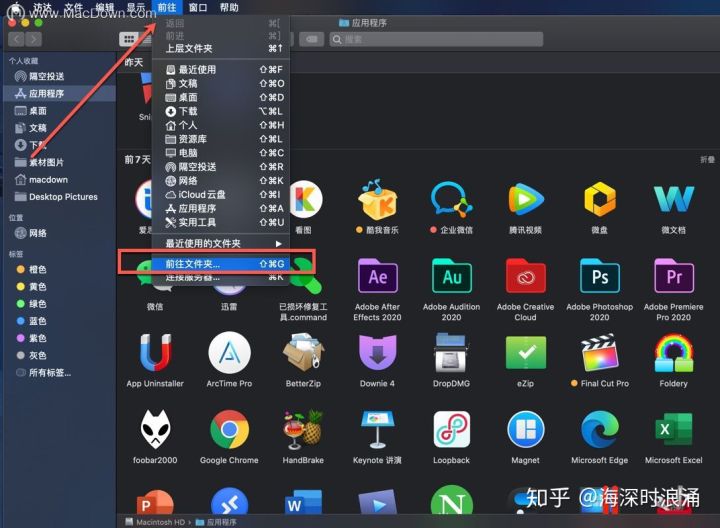Select DropDMG application
This screenshot has height=528, width=720.
pyautogui.click(x=451, y=353)
